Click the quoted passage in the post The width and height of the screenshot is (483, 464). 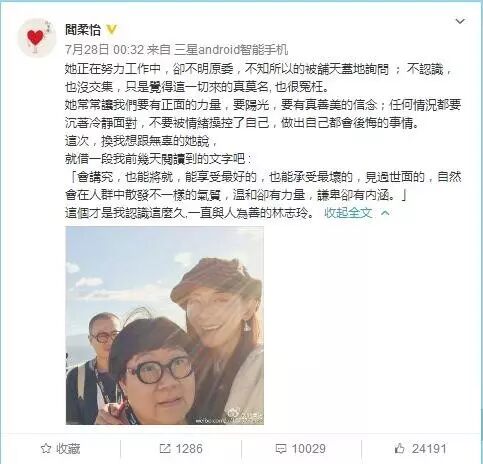(x=263, y=186)
